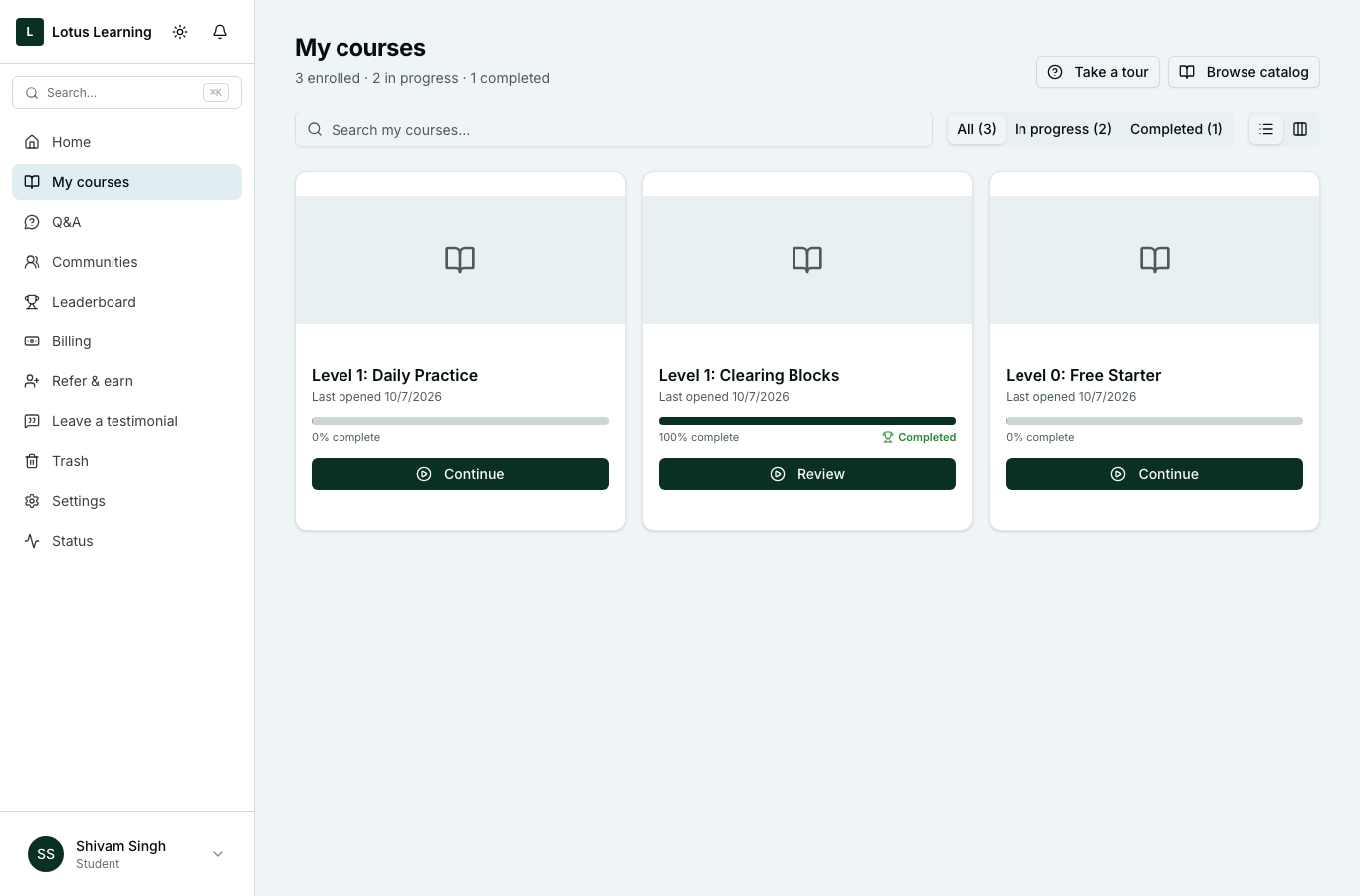Focus the Search my courses field
This screenshot has width=1360, height=896.
[613, 129]
